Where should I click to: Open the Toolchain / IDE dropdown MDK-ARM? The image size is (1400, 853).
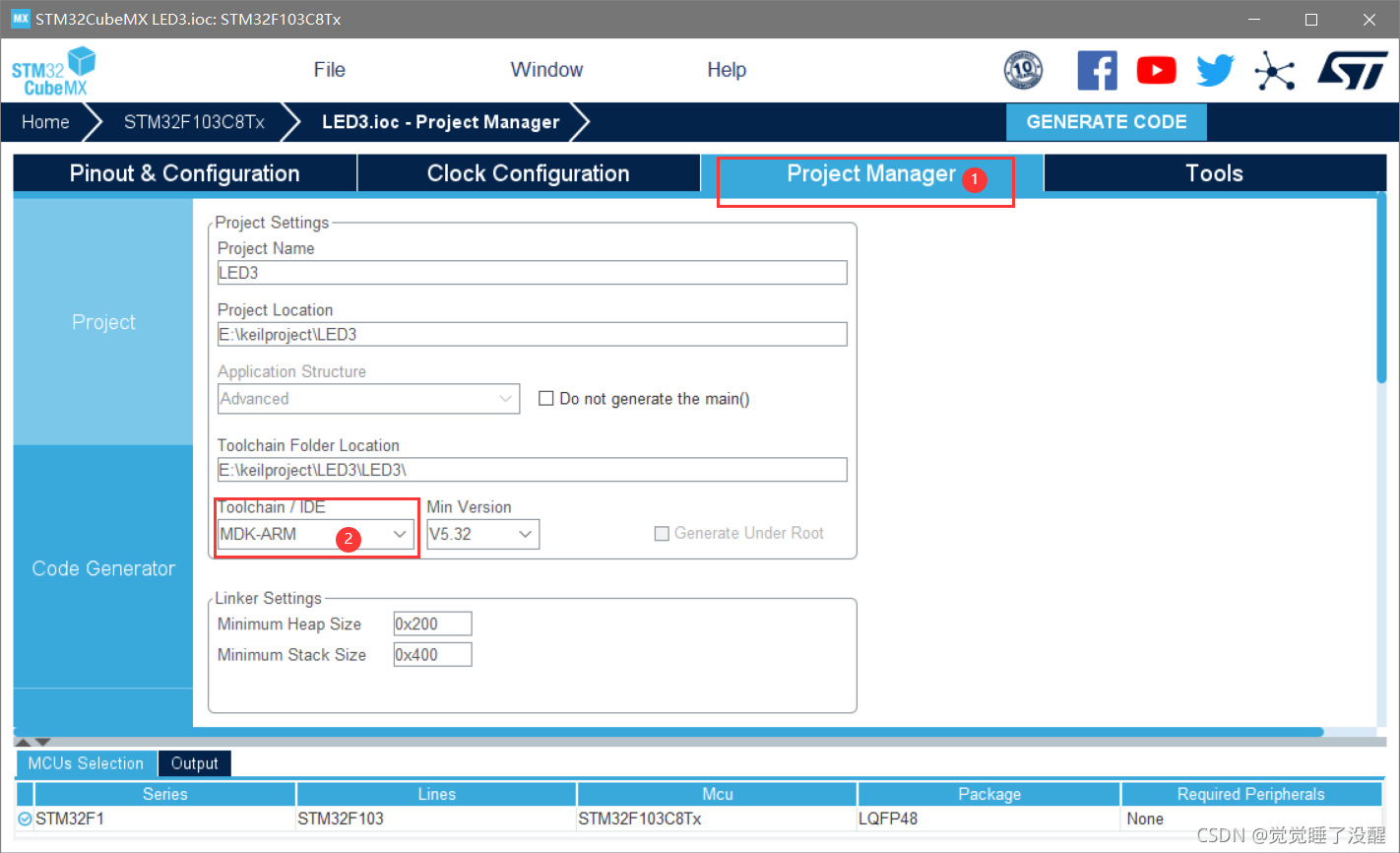click(315, 534)
